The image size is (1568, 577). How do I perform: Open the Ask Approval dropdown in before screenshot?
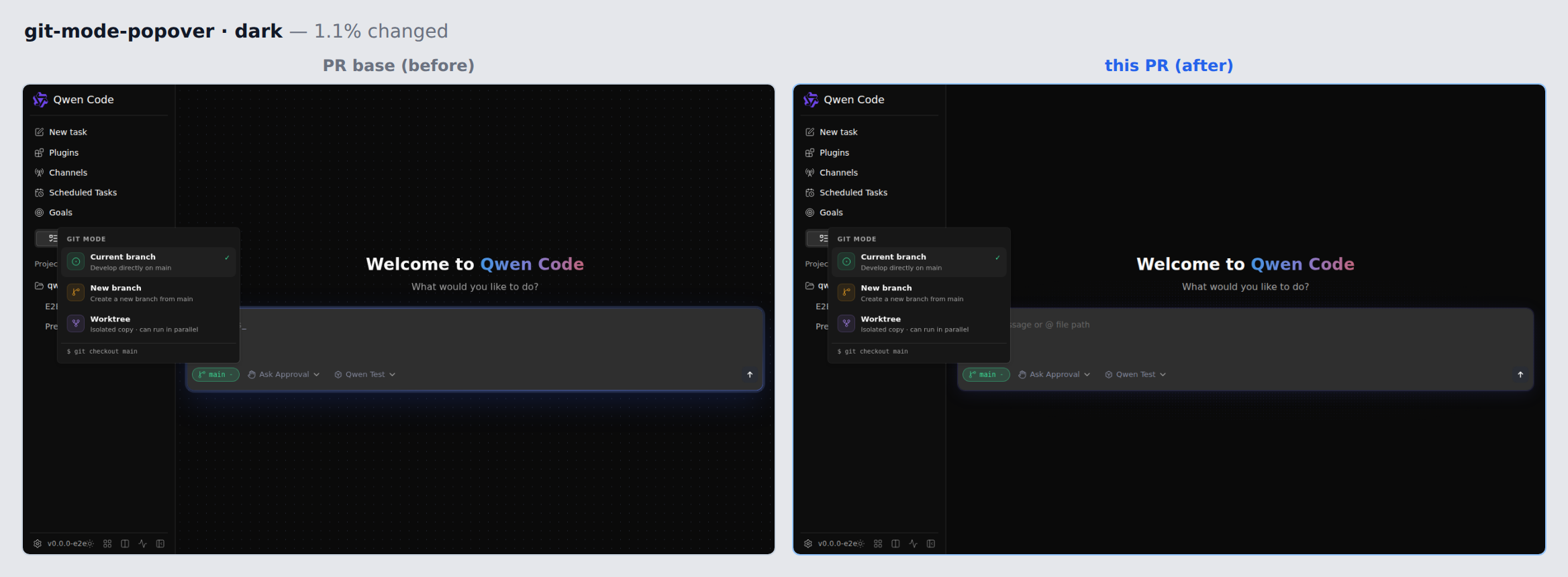point(283,374)
